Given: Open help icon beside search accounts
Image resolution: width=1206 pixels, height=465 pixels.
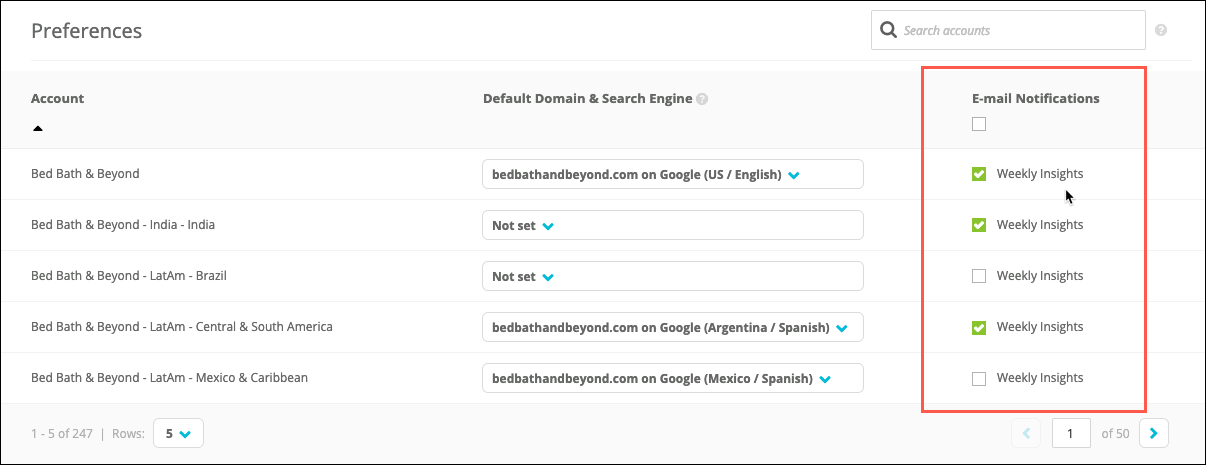Looking at the screenshot, I should (x=1161, y=30).
